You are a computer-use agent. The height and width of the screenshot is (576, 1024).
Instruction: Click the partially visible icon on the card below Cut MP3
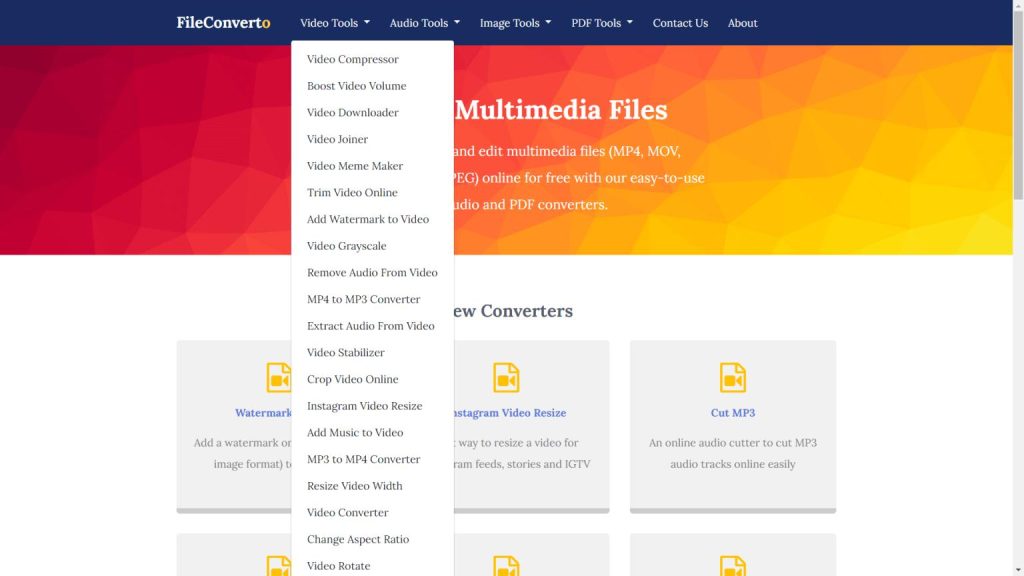click(733, 565)
